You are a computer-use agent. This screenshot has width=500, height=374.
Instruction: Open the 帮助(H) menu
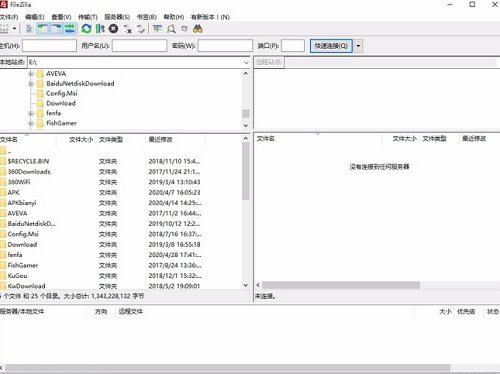coord(174,17)
